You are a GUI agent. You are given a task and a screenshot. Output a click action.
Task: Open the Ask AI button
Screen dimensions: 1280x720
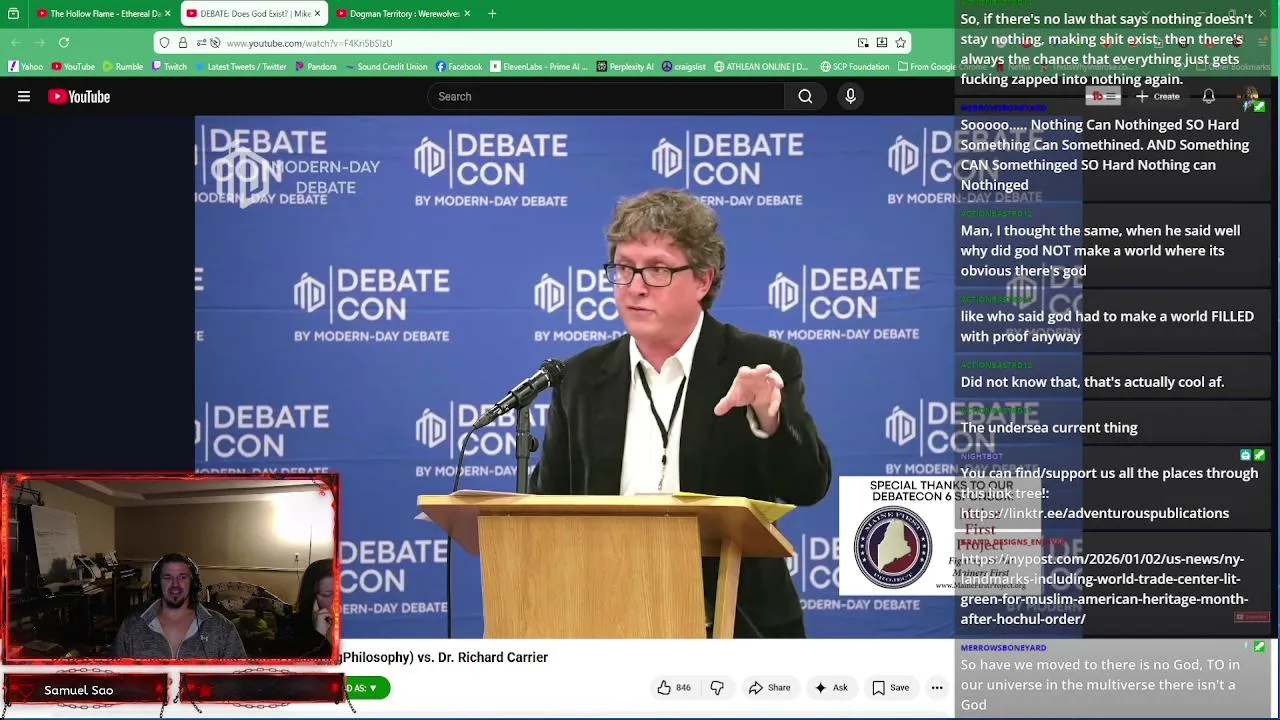(x=831, y=688)
